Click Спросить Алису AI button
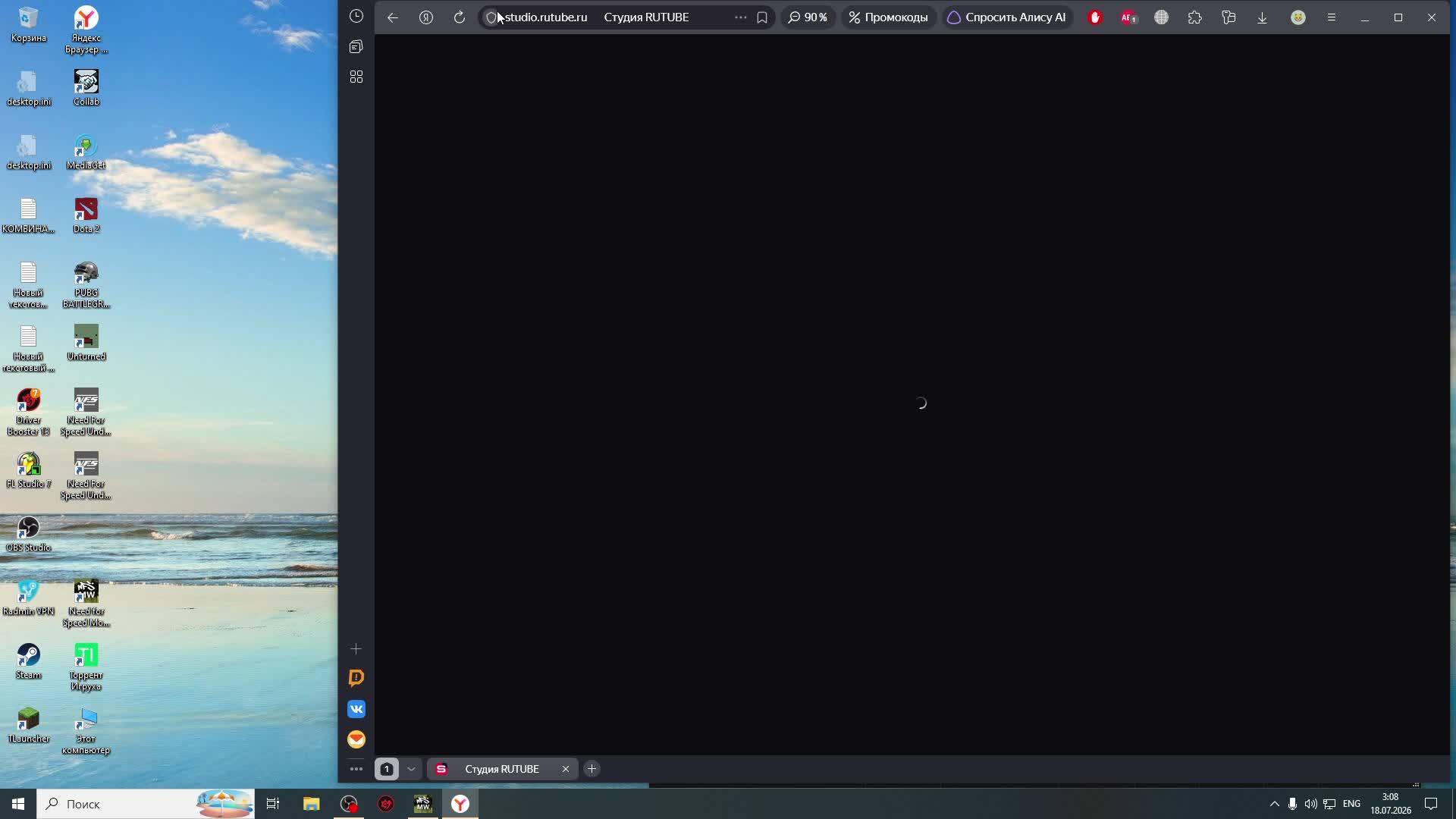The width and height of the screenshot is (1456, 819). [1007, 17]
